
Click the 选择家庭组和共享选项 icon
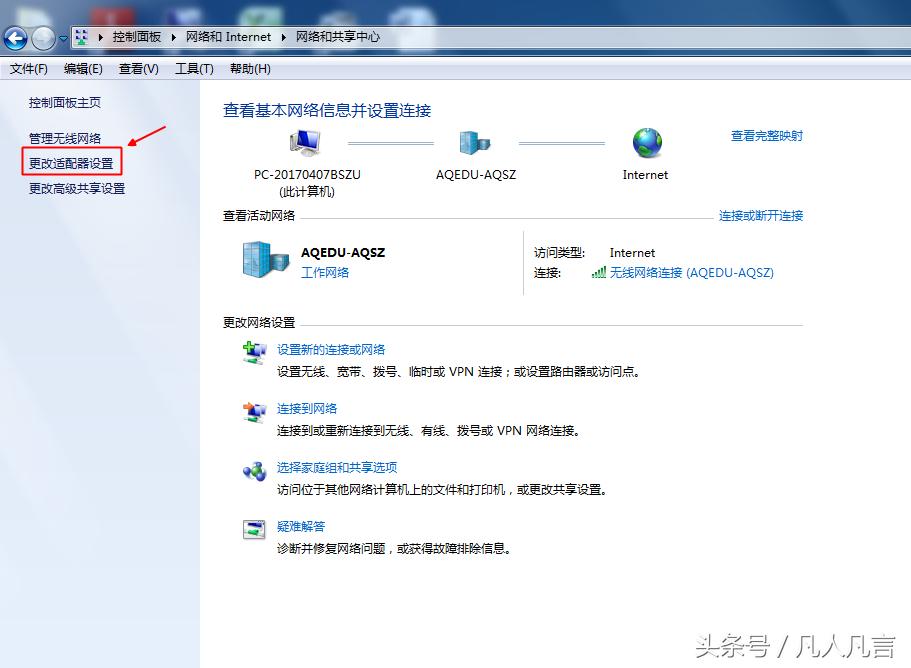[x=254, y=469]
